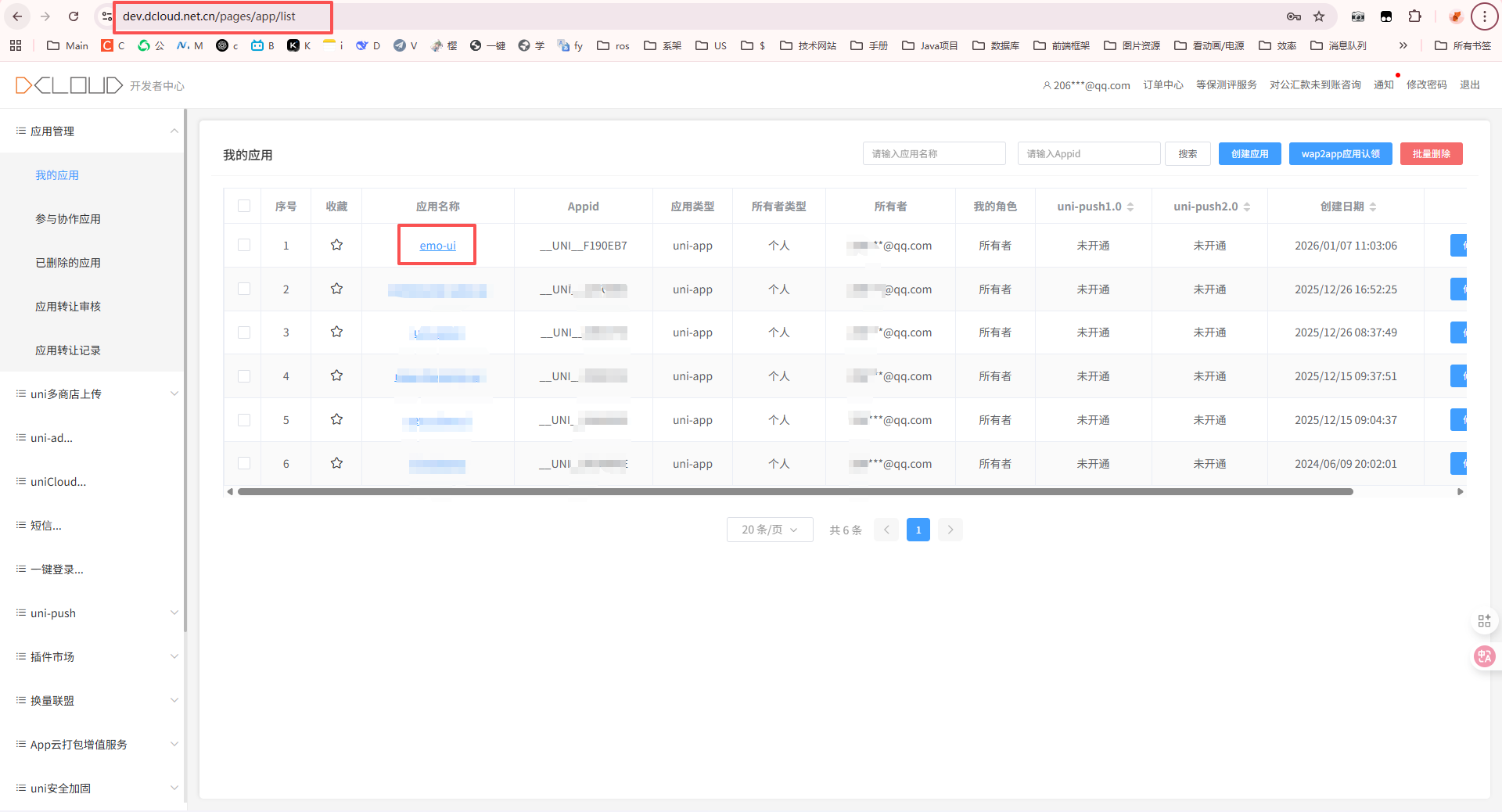Screen dimensions: 1502x812
Task: Sort by 创建日期 column arrows
Action: (x=1373, y=207)
